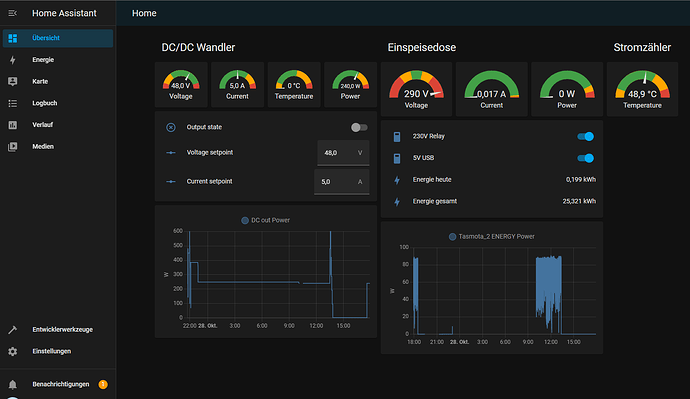The height and width of the screenshot is (399, 690).
Task: Click the Benachrichtigungen bell icon
Action: coord(13,384)
